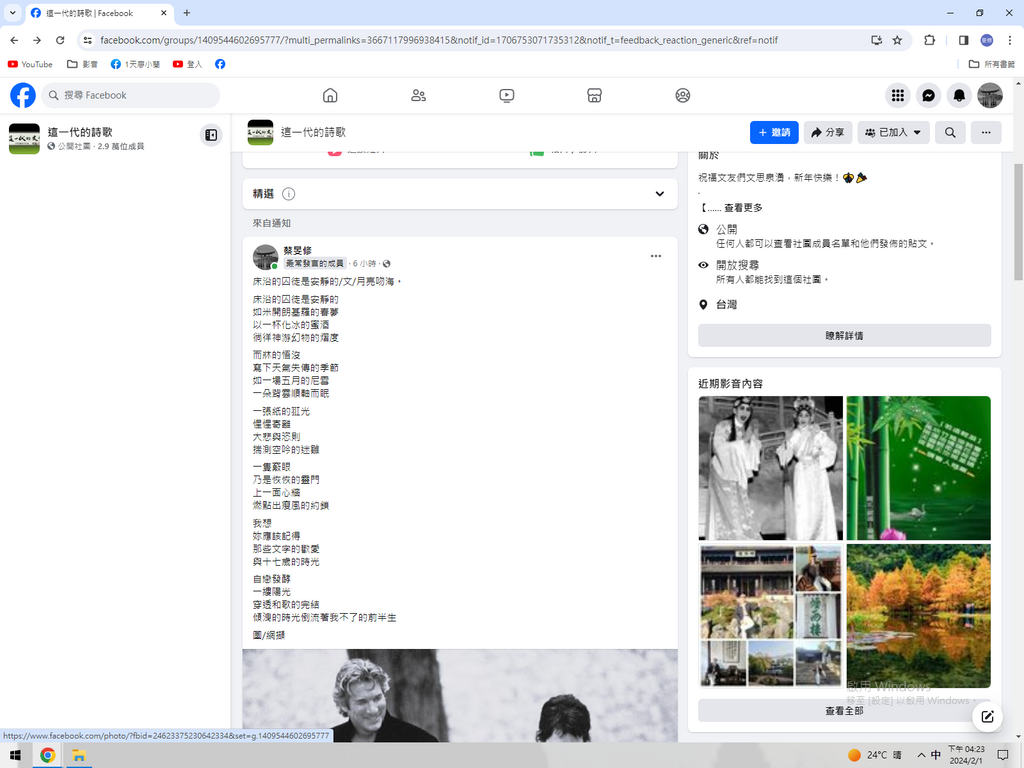This screenshot has width=1024, height=768.
Task: Open the autumn trees media thumbnail
Action: pyautogui.click(x=918, y=615)
